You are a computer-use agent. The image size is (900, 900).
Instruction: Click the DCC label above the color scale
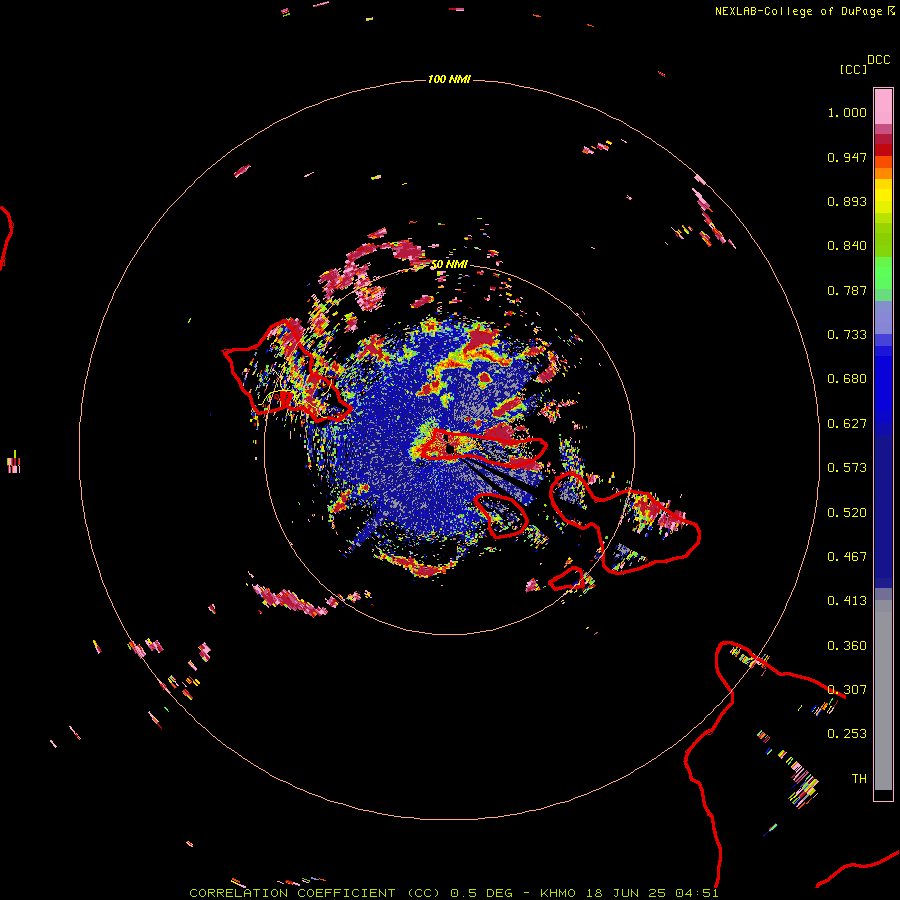(878, 60)
